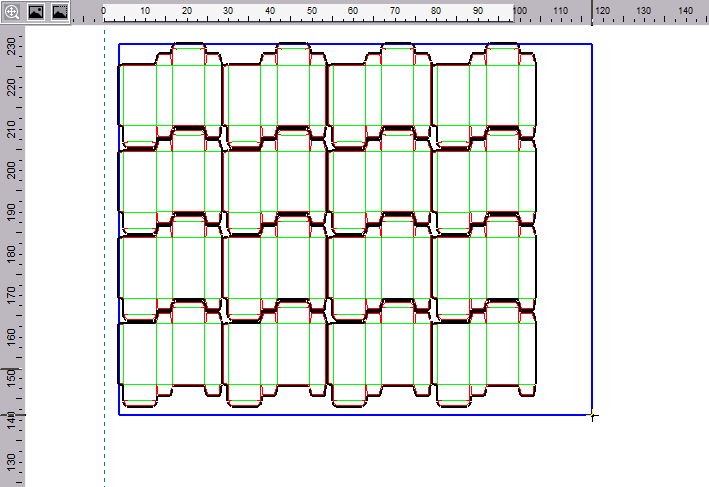Click the top-right corner of the blue sheet border
The image size is (709, 487).
pyautogui.click(x=591, y=44)
